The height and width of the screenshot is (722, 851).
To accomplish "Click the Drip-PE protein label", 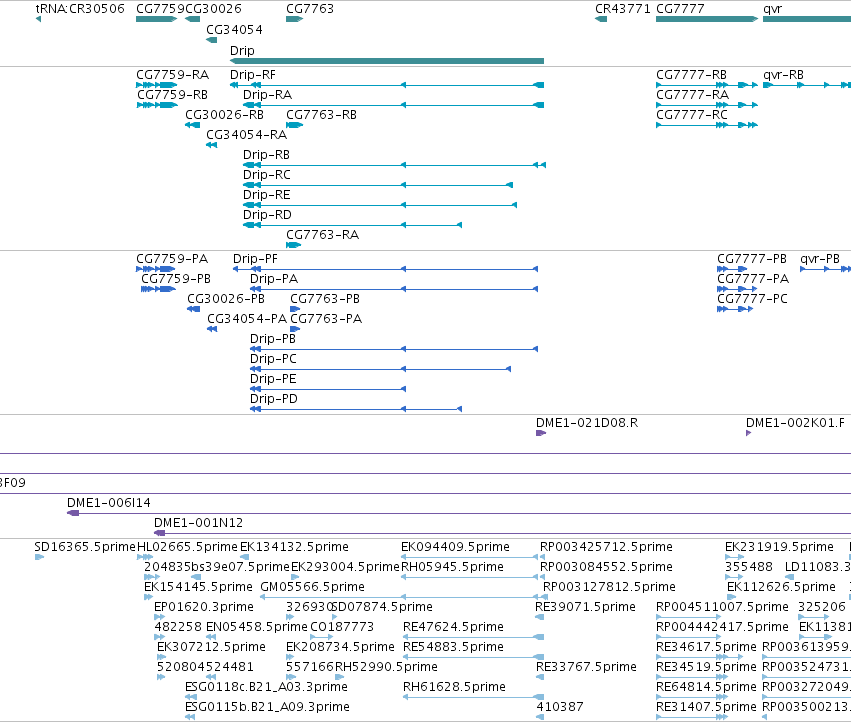I will [x=273, y=379].
